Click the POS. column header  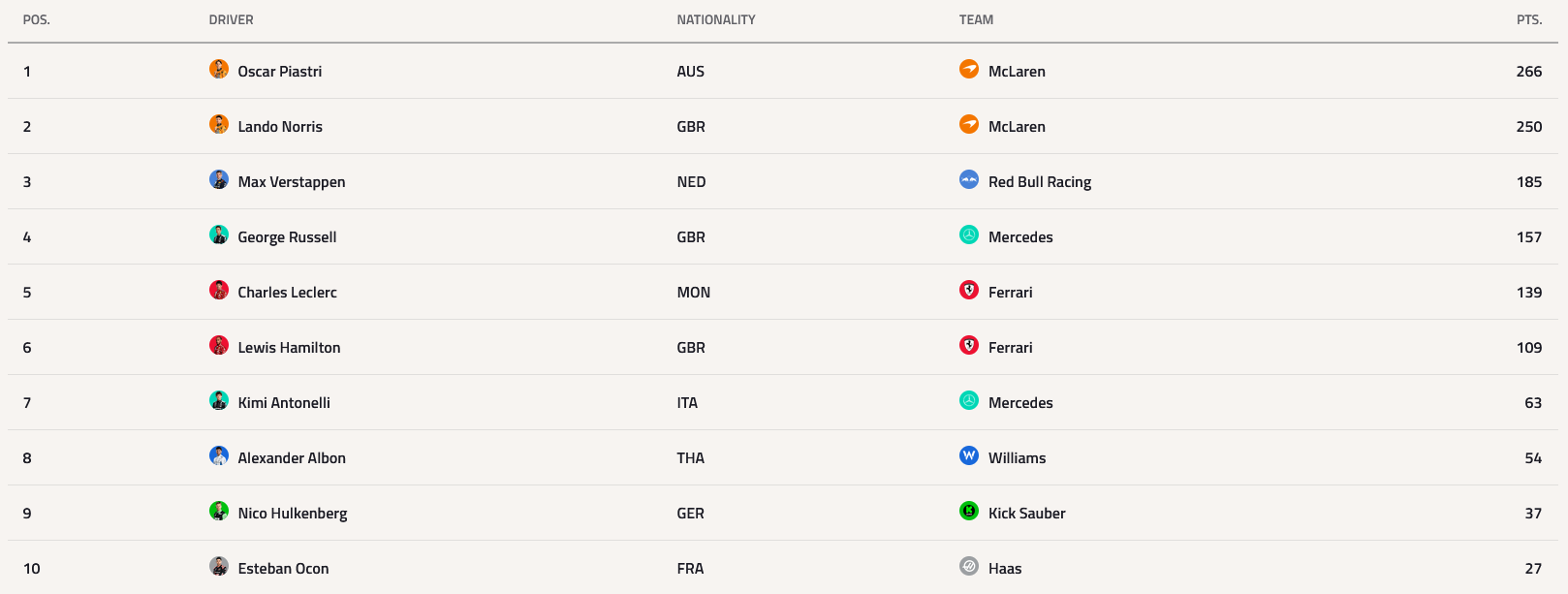tap(37, 19)
